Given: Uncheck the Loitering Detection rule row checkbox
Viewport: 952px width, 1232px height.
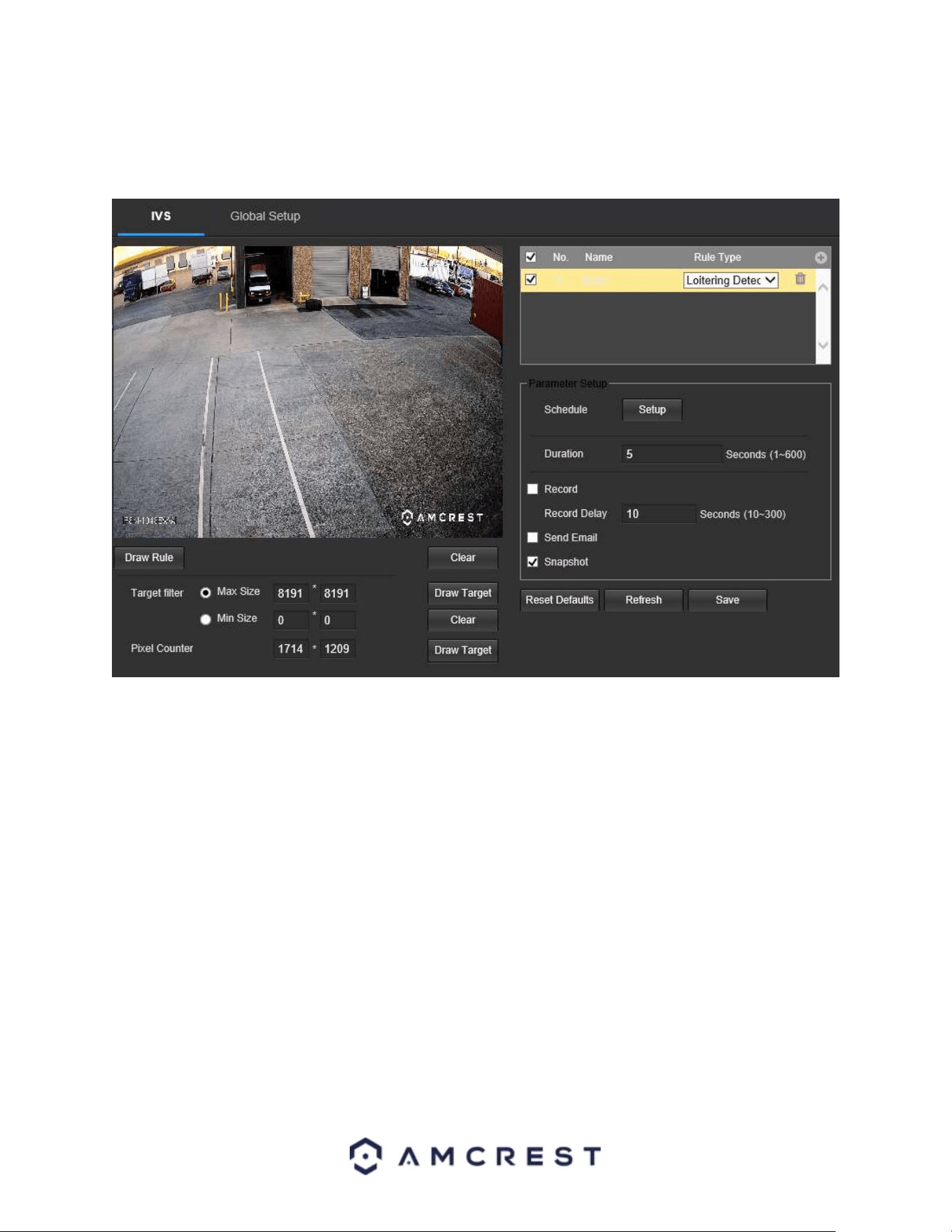Looking at the screenshot, I should 531,280.
